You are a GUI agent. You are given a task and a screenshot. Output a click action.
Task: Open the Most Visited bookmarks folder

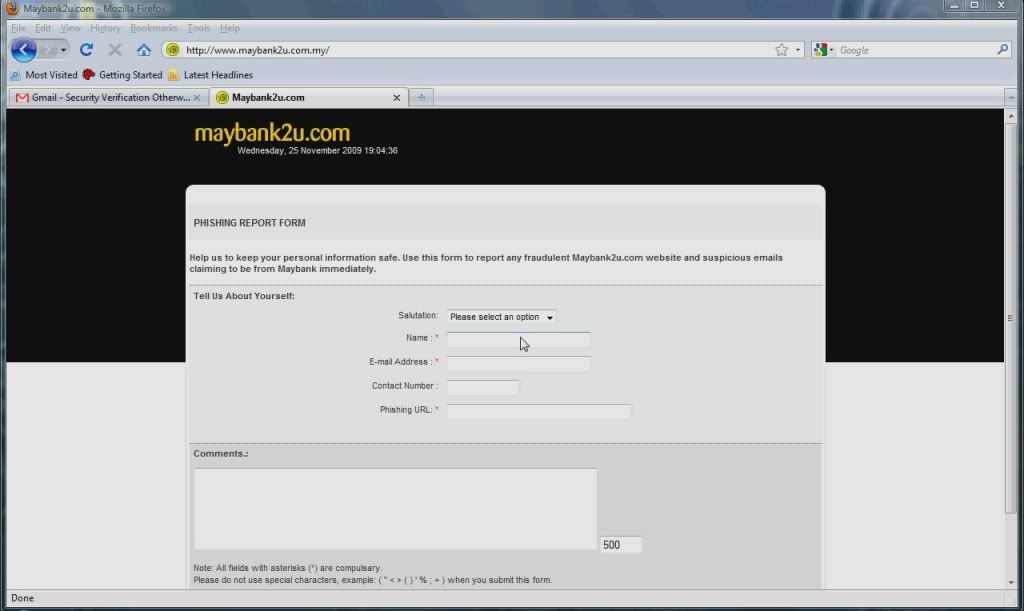[x=44, y=75]
